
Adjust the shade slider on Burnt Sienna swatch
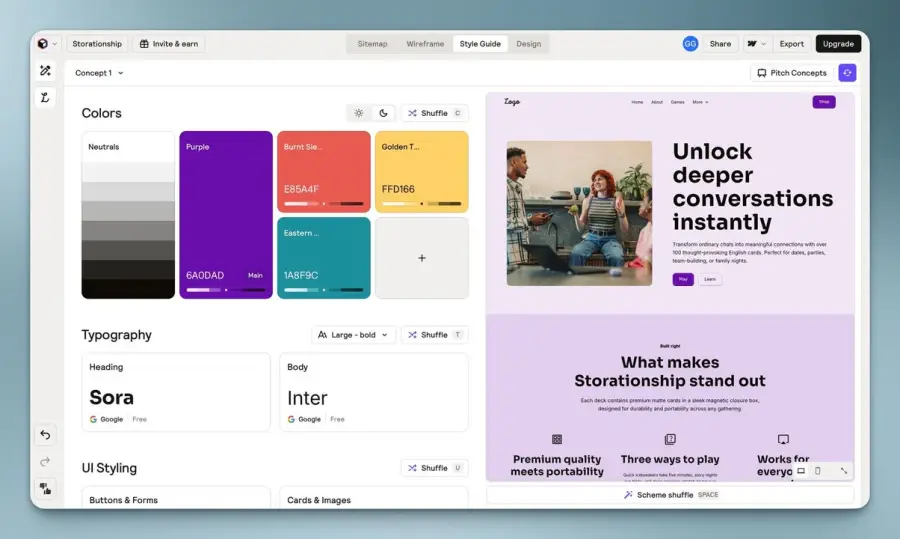(x=324, y=204)
